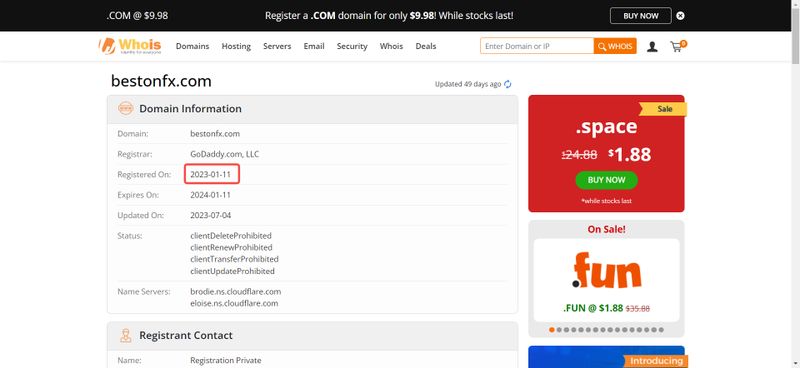Click the orange WHOIS search button
The image size is (800, 368).
615,46
